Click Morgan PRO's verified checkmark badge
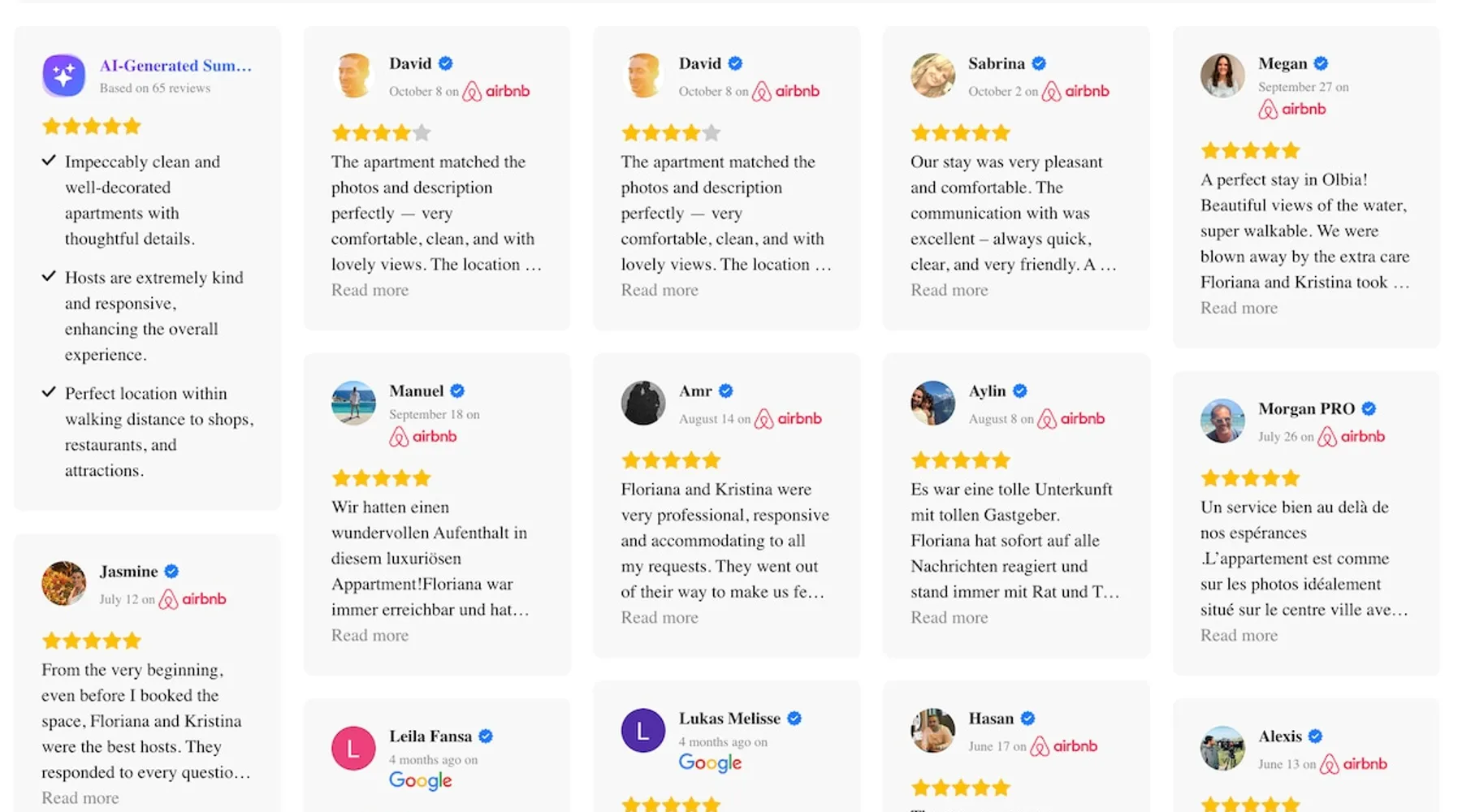This screenshot has width=1462, height=812. point(1369,408)
